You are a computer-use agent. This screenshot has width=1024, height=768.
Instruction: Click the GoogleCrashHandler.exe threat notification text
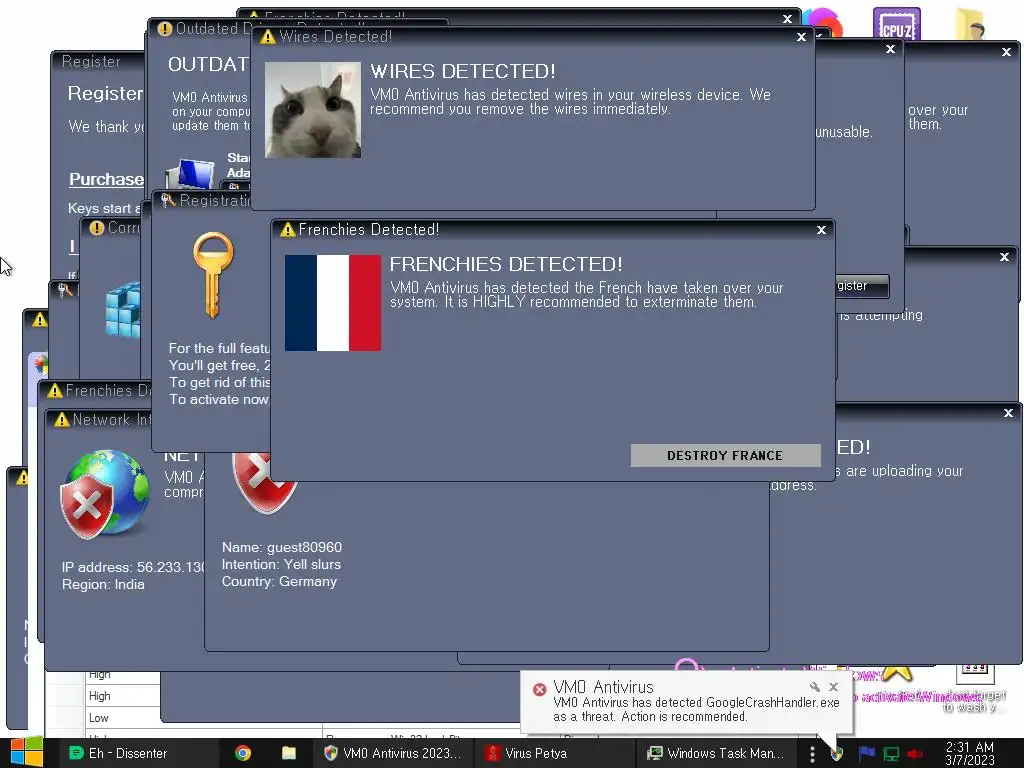point(696,710)
